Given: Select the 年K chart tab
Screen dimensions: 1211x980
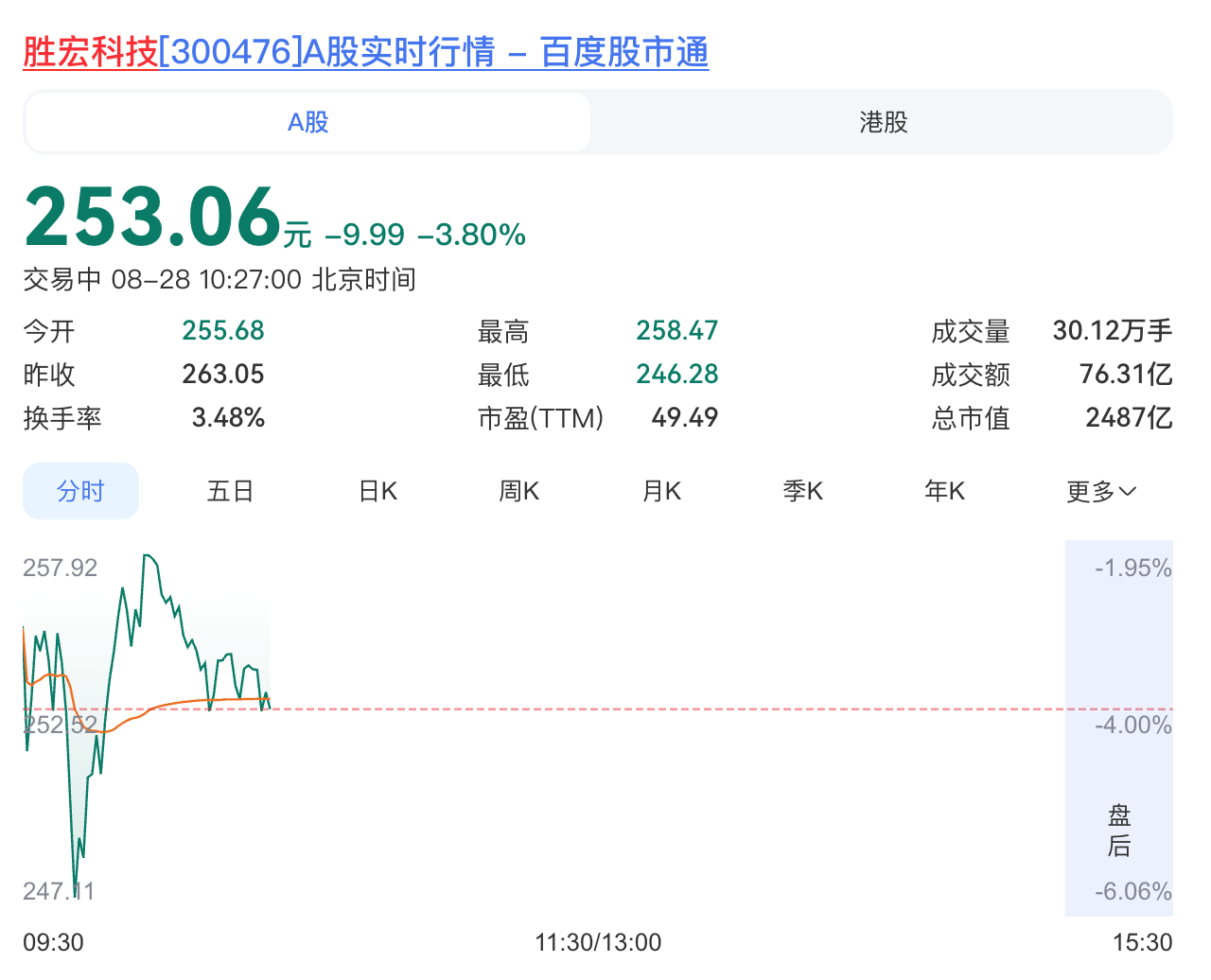Looking at the screenshot, I should tap(945, 491).
